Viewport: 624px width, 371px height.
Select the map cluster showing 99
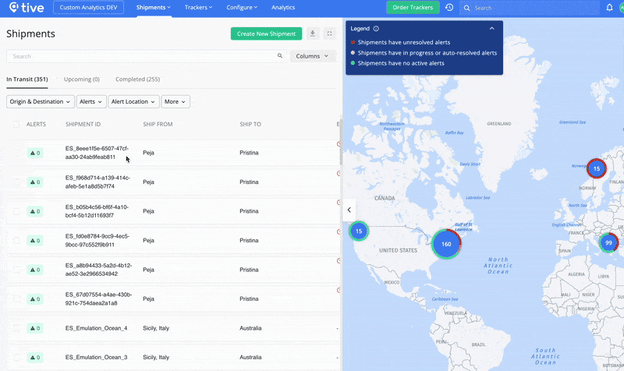click(608, 242)
